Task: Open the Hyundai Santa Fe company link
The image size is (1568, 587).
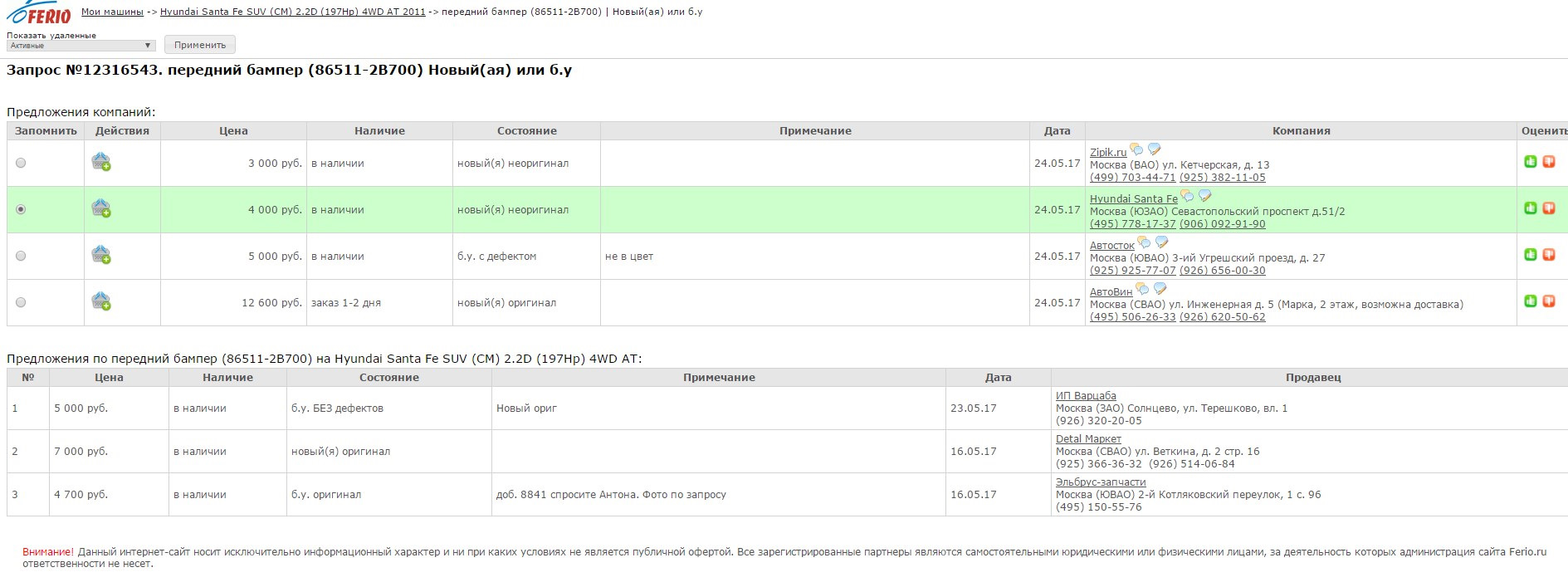Action: coord(1134,199)
